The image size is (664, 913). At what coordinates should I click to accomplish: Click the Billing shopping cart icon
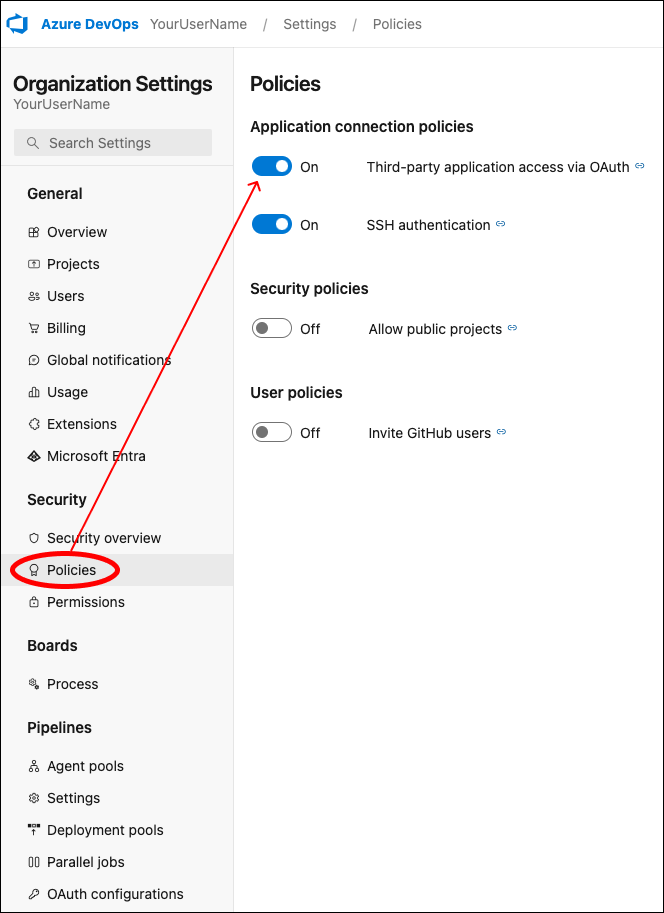[34, 328]
